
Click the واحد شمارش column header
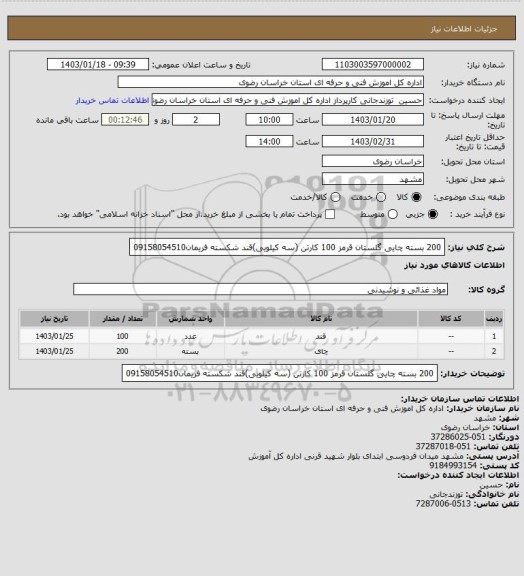pyautogui.click(x=190, y=318)
